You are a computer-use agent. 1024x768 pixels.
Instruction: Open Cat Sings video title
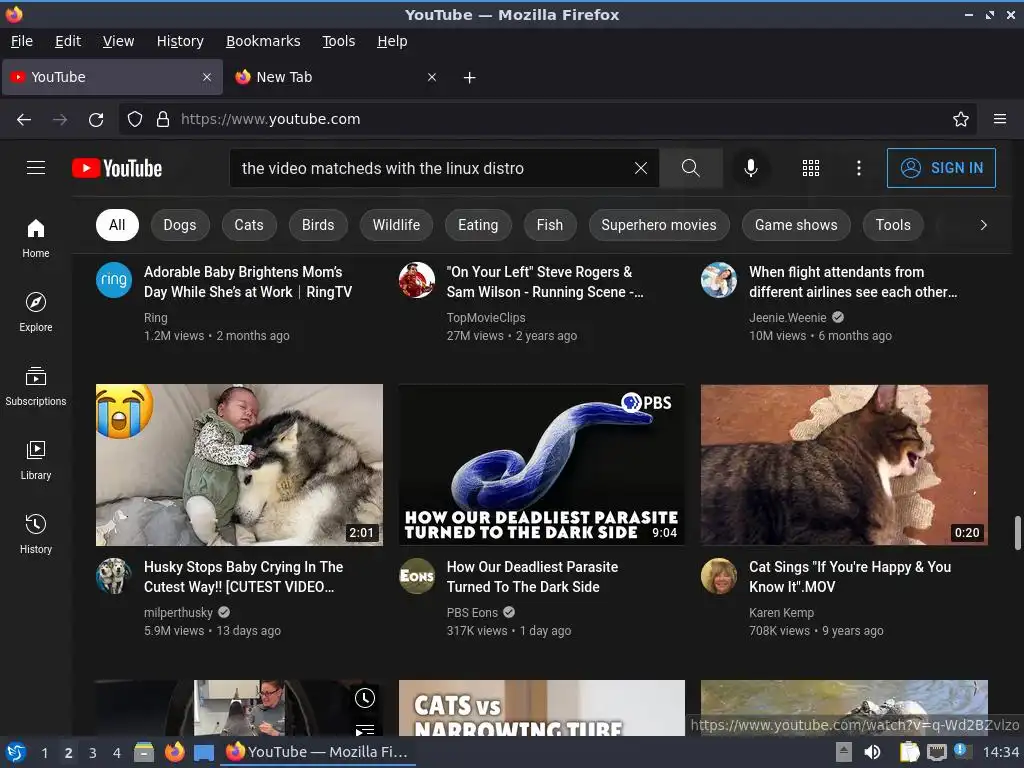click(x=850, y=577)
